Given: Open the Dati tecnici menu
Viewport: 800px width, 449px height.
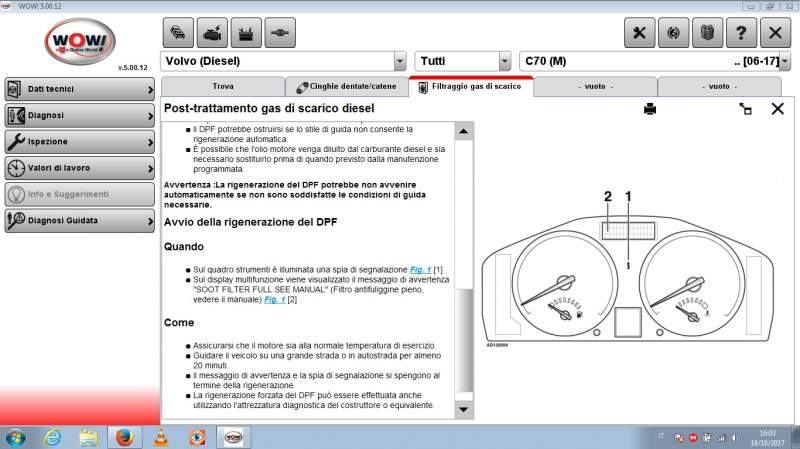Looking at the screenshot, I should coord(80,89).
